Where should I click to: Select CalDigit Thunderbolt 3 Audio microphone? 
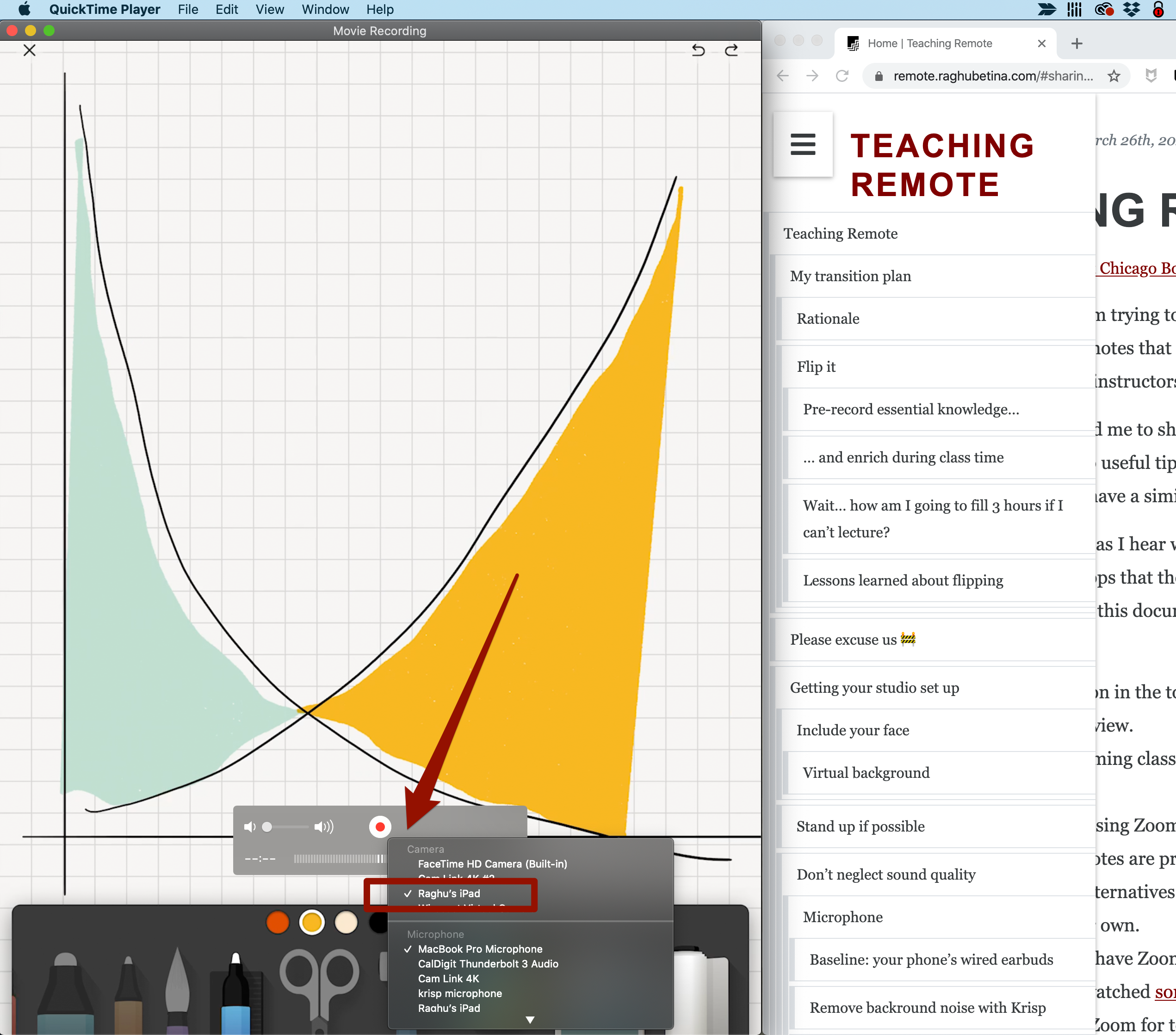point(488,964)
